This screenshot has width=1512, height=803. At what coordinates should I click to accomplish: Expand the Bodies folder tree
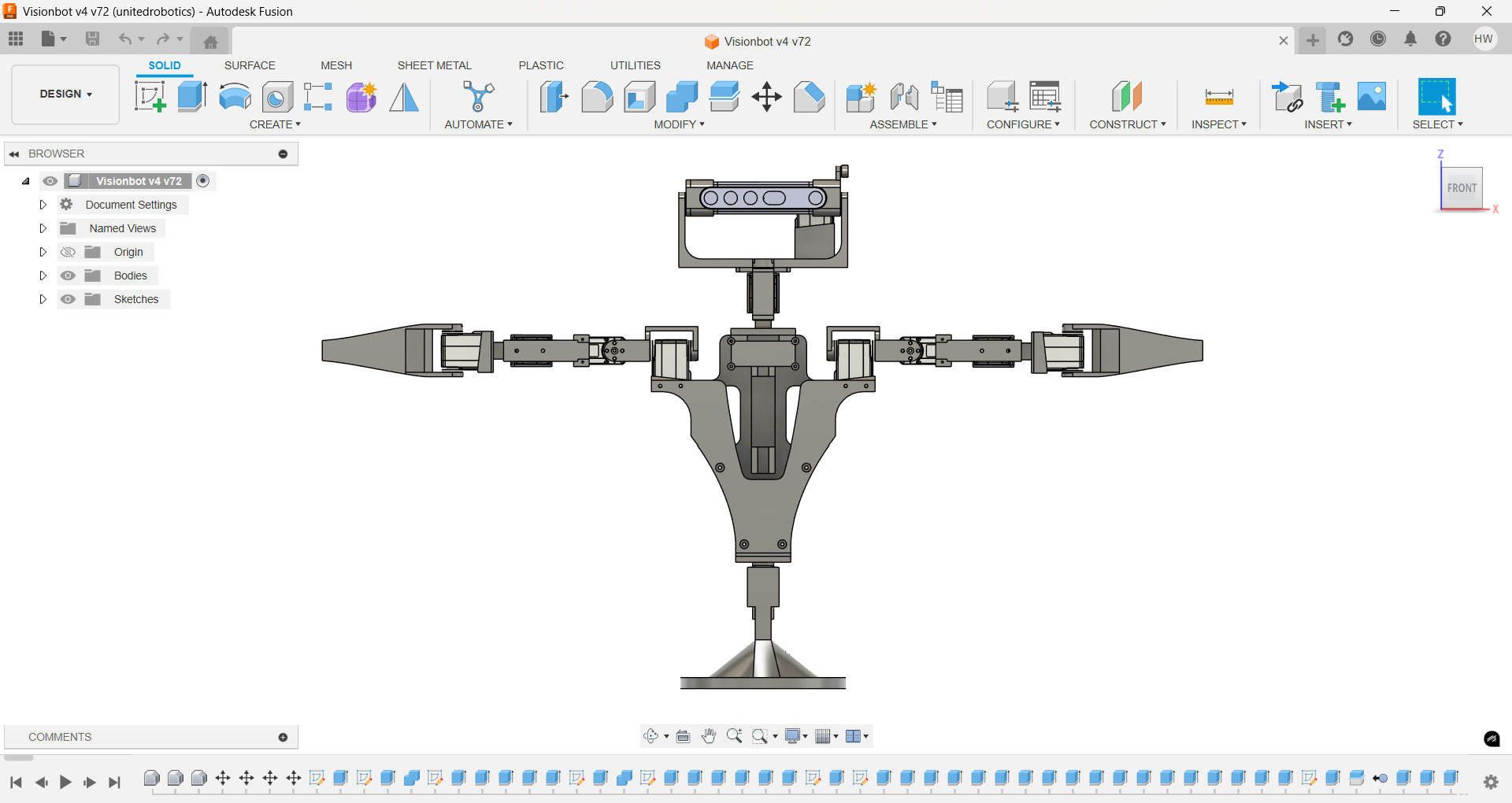pyautogui.click(x=43, y=276)
